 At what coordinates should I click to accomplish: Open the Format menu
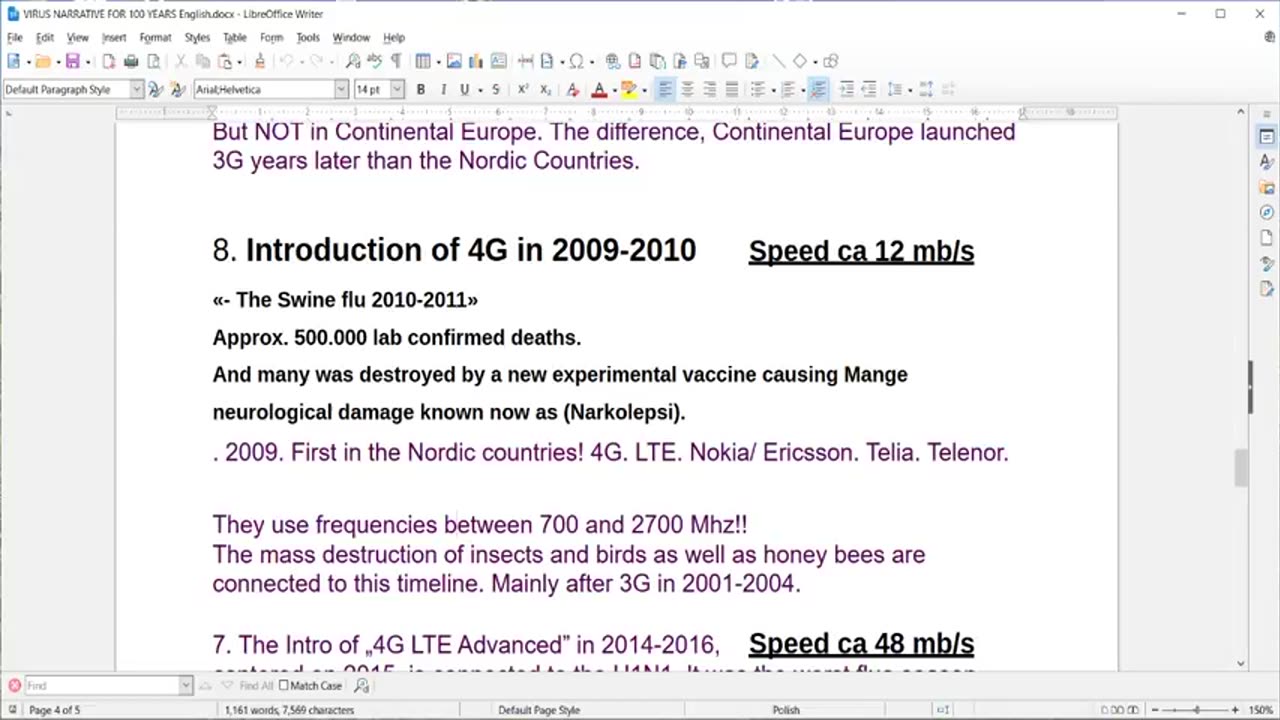[x=155, y=37]
